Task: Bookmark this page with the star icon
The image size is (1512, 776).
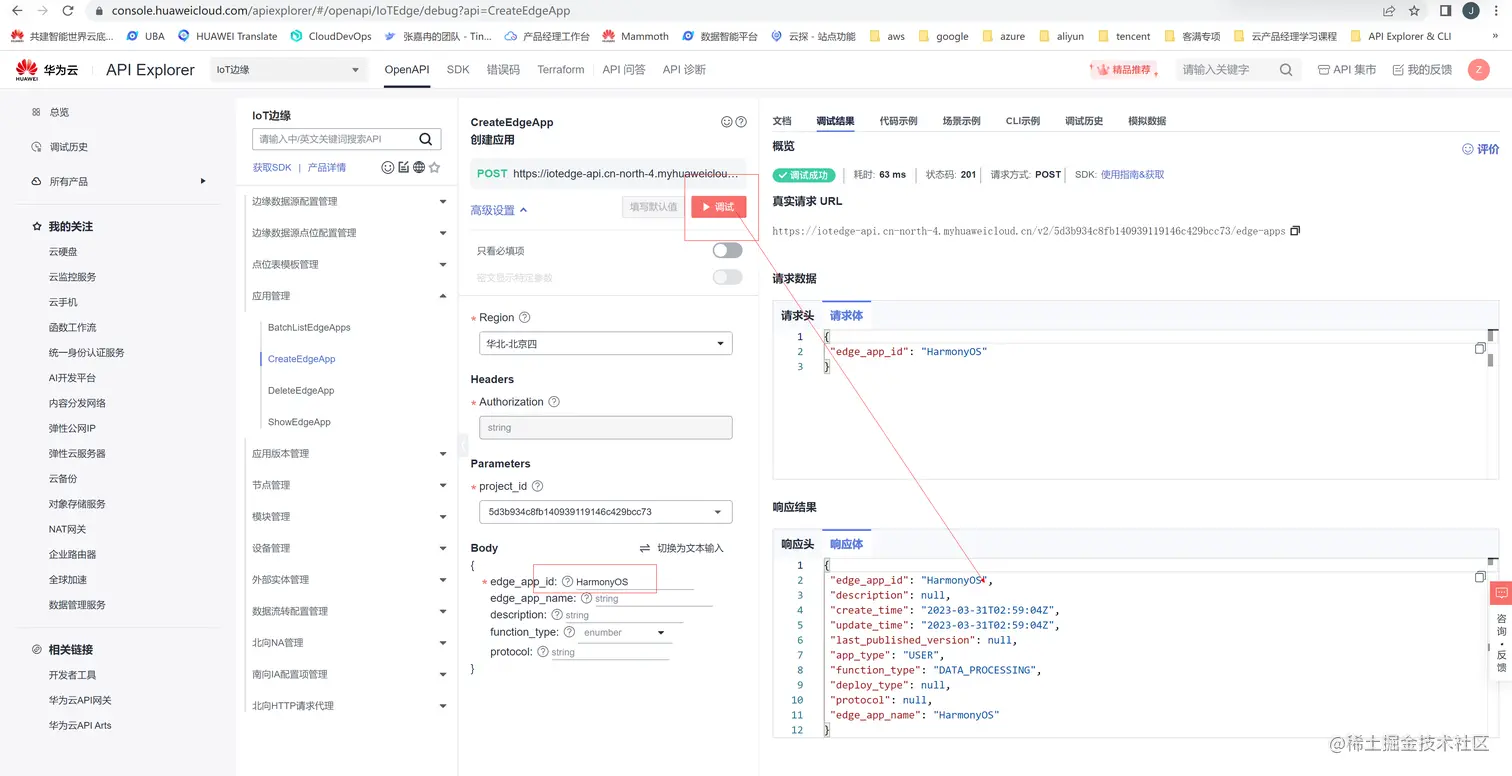Action: (1414, 11)
